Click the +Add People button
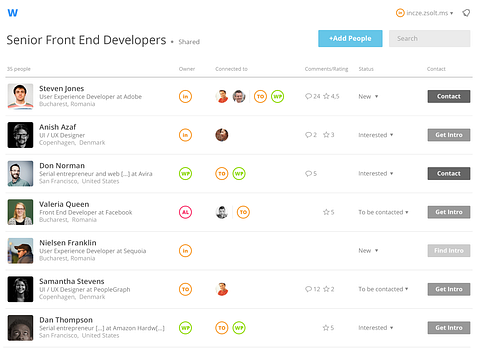The image size is (480, 360). pyautogui.click(x=350, y=39)
